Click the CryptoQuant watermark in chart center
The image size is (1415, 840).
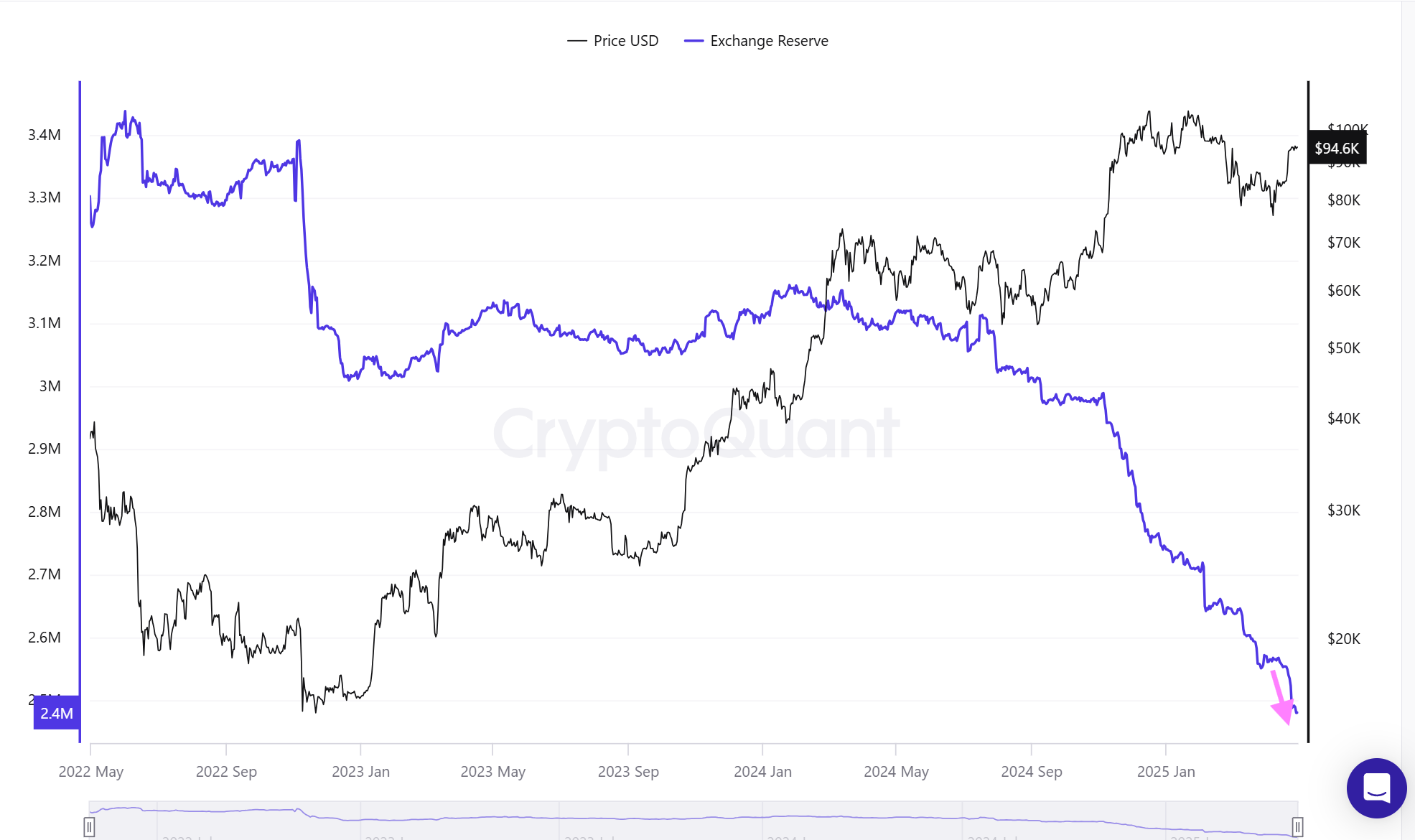pyautogui.click(x=695, y=433)
